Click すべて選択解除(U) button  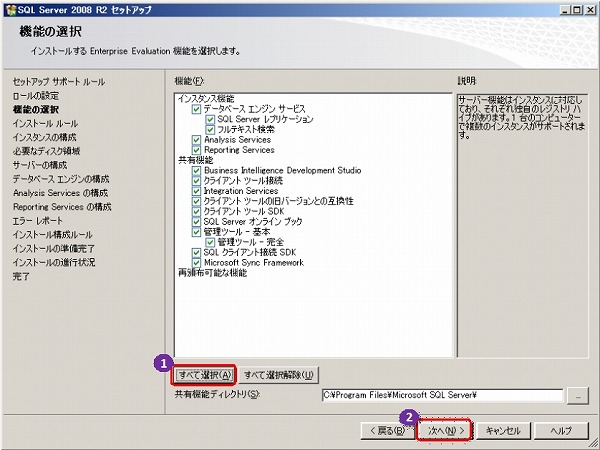point(278,375)
